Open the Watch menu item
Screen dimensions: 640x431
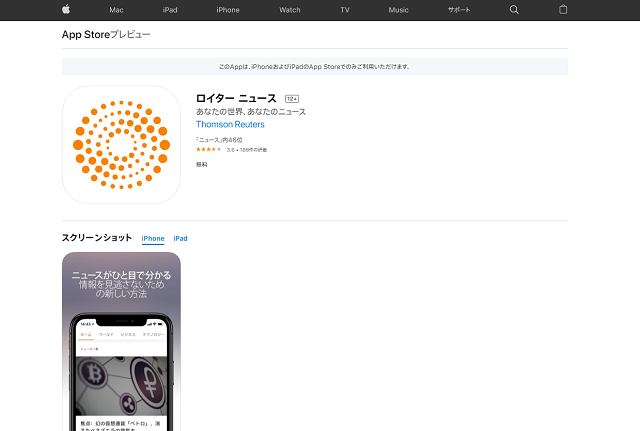290,10
